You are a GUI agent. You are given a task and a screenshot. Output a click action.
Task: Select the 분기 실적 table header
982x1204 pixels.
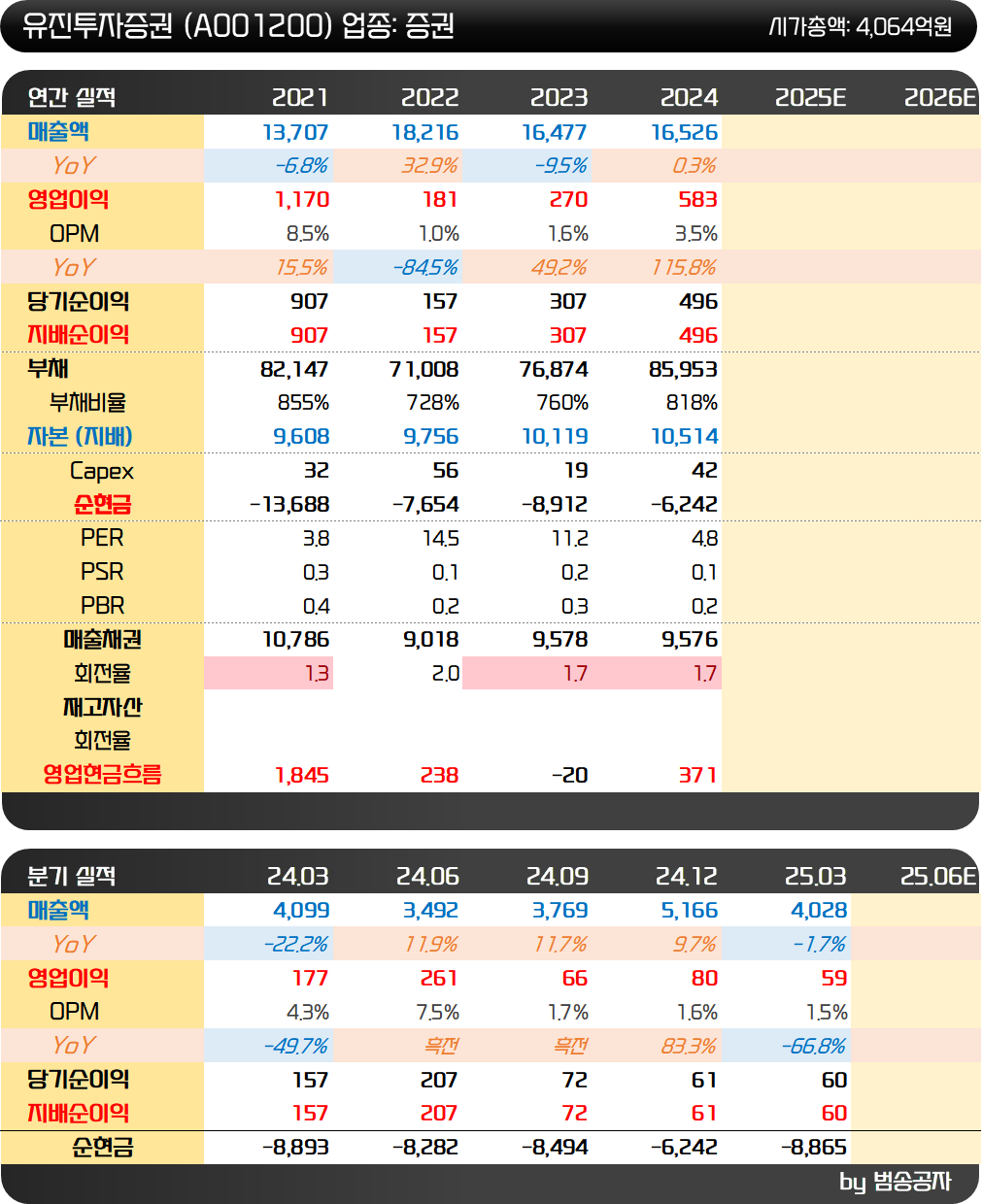(x=72, y=876)
